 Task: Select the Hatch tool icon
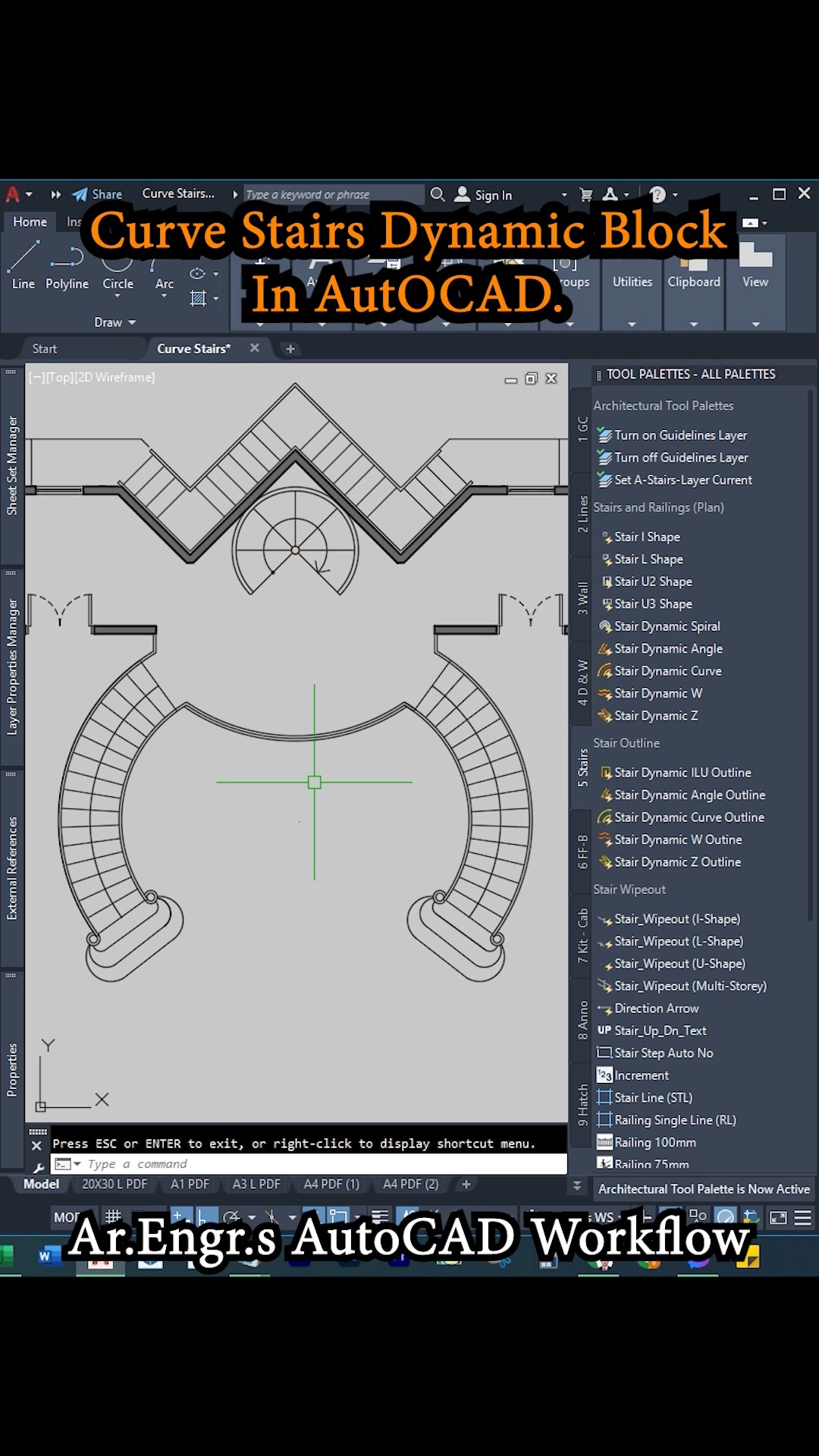198,298
